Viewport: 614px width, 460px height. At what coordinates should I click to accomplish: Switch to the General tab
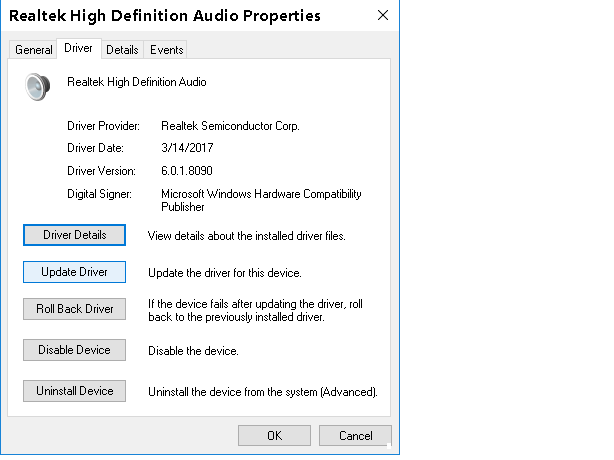coord(34,50)
